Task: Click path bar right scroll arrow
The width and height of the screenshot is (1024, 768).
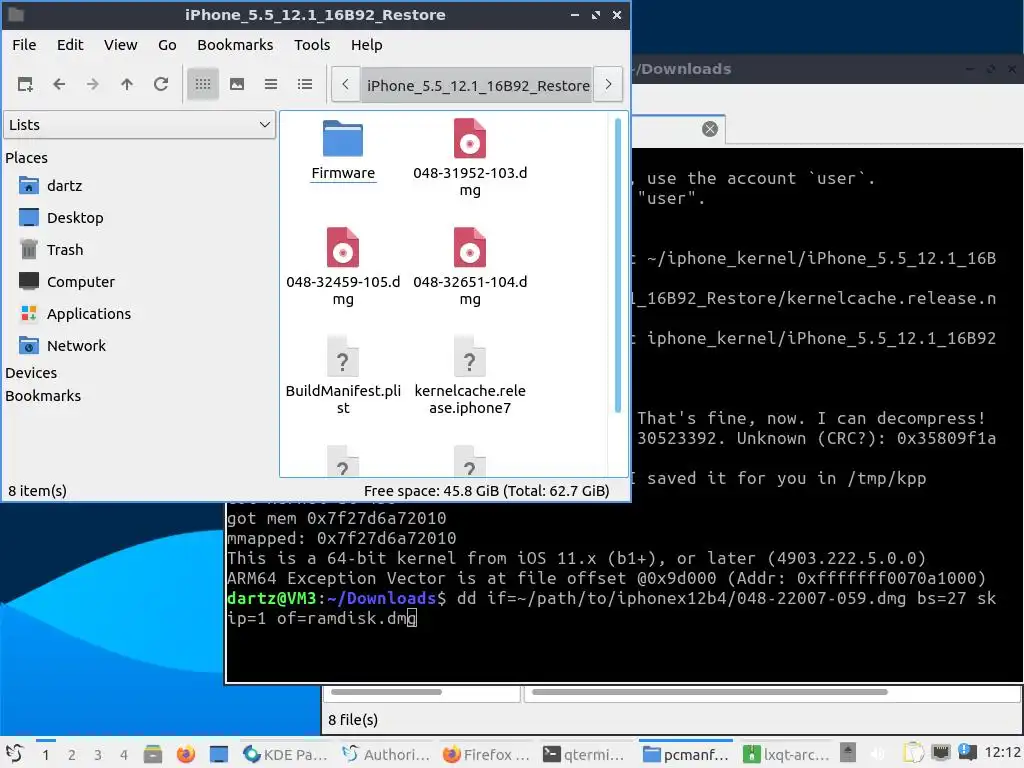Action: (608, 85)
